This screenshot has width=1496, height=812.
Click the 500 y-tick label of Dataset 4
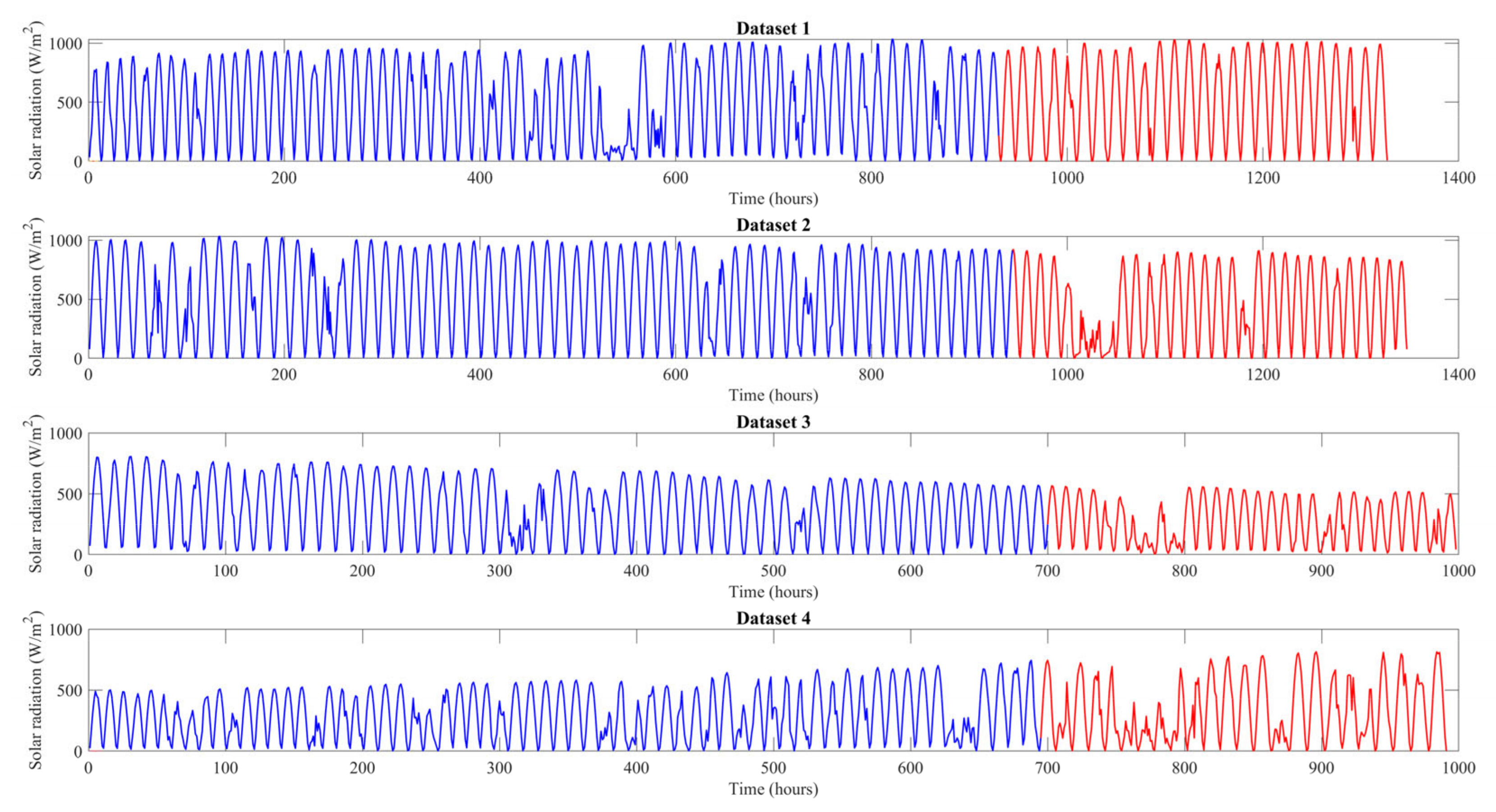tap(69, 691)
